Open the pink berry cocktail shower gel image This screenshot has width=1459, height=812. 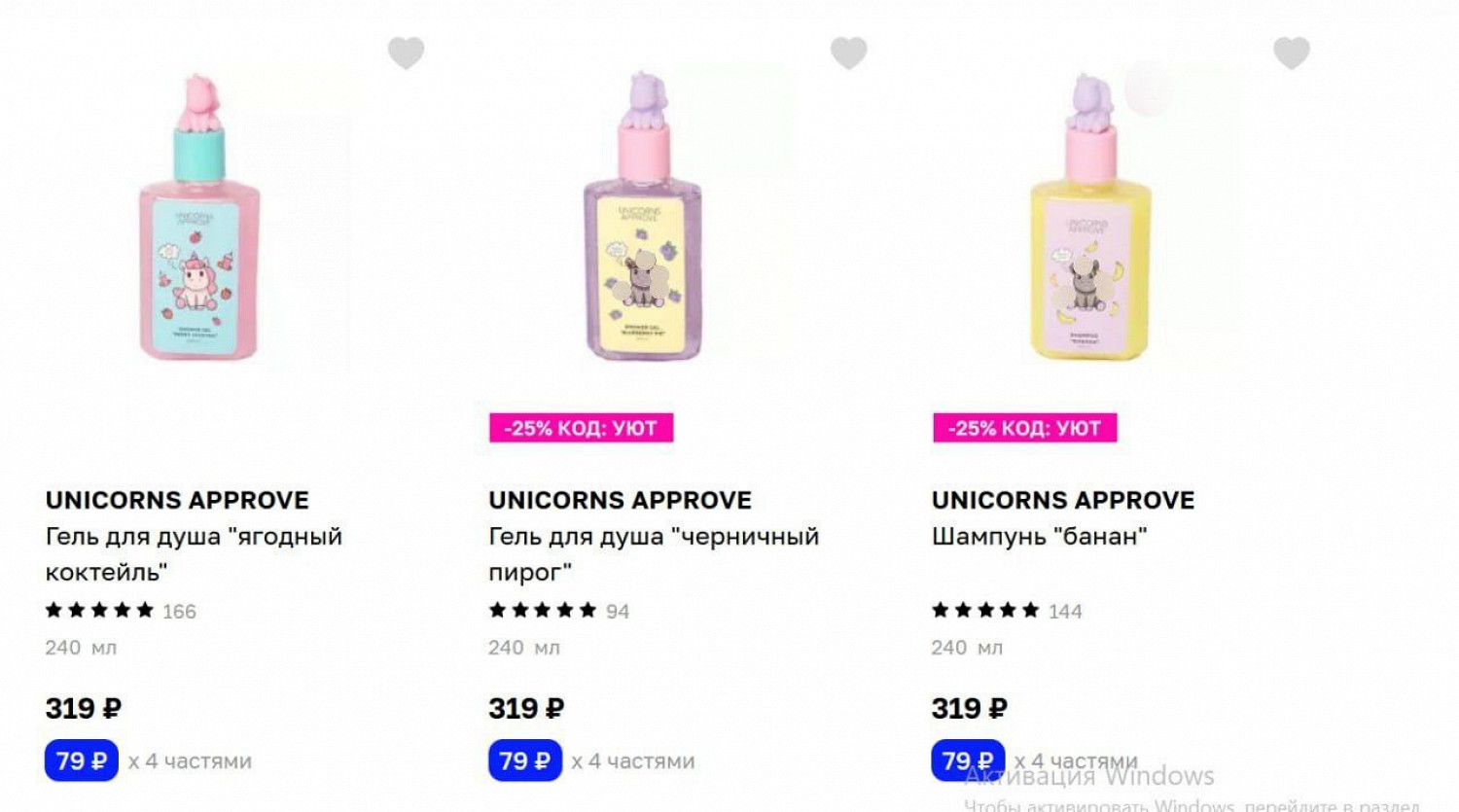click(x=200, y=217)
